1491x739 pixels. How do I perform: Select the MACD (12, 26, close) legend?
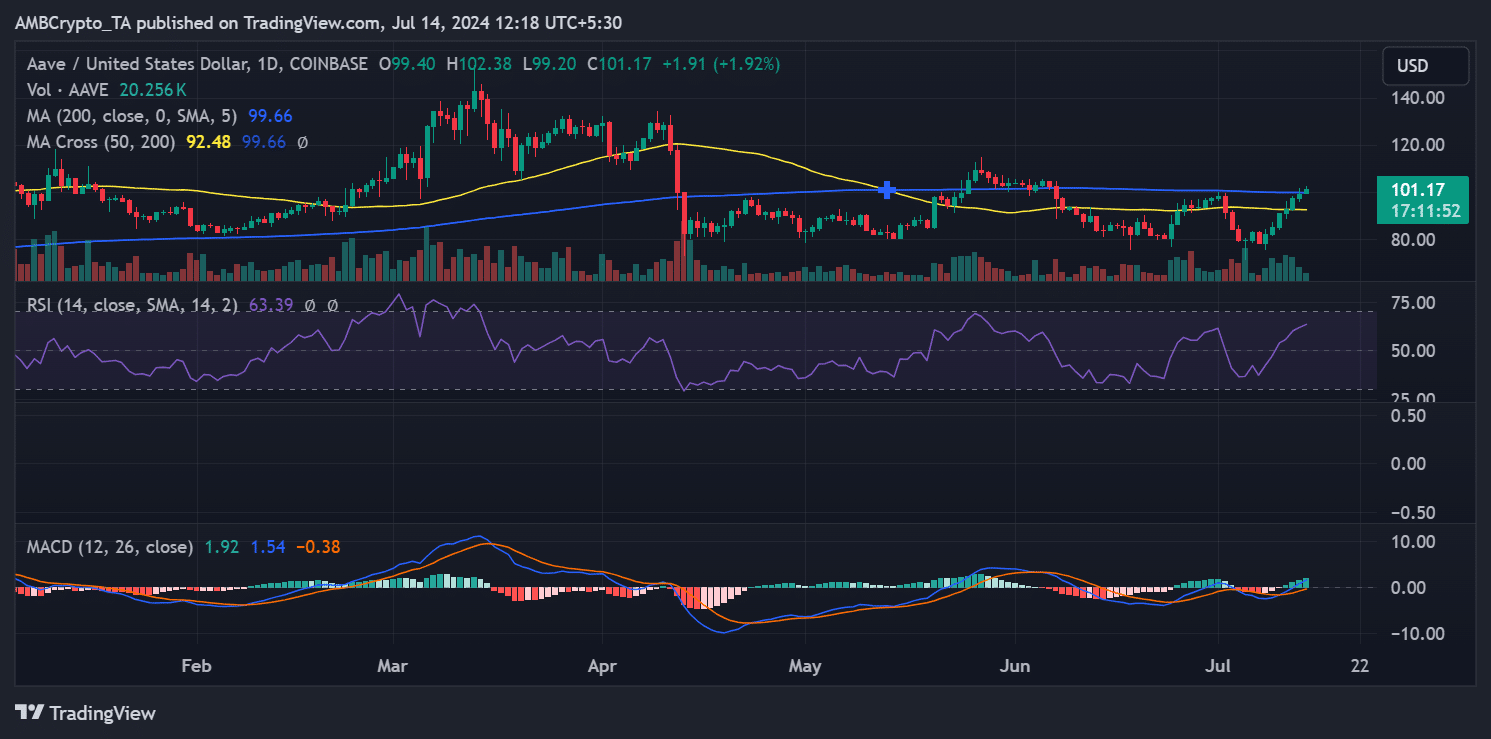[110, 547]
